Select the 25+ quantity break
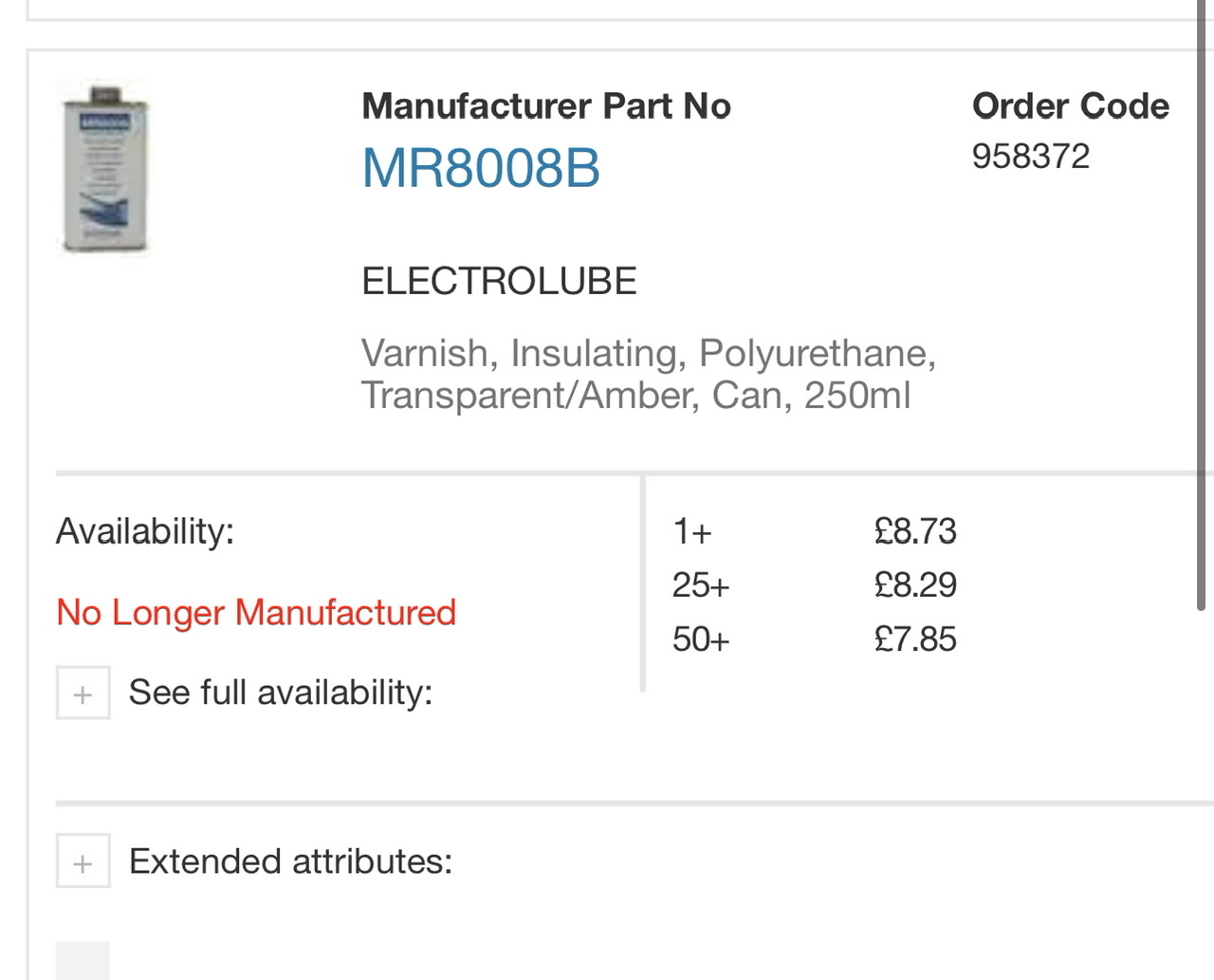1214x980 pixels. tap(701, 585)
